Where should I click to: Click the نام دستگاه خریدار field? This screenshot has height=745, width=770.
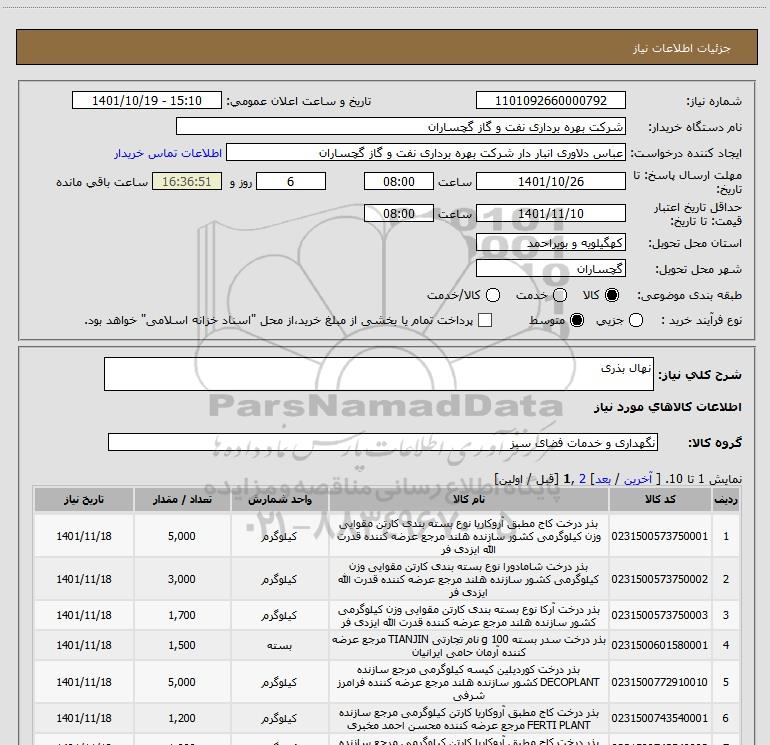pyautogui.click(x=401, y=127)
